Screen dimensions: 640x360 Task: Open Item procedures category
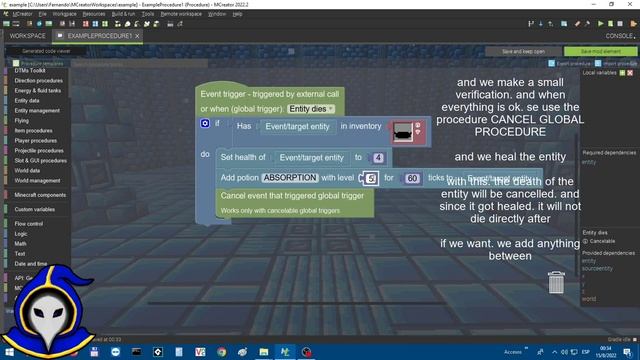tap(33, 131)
